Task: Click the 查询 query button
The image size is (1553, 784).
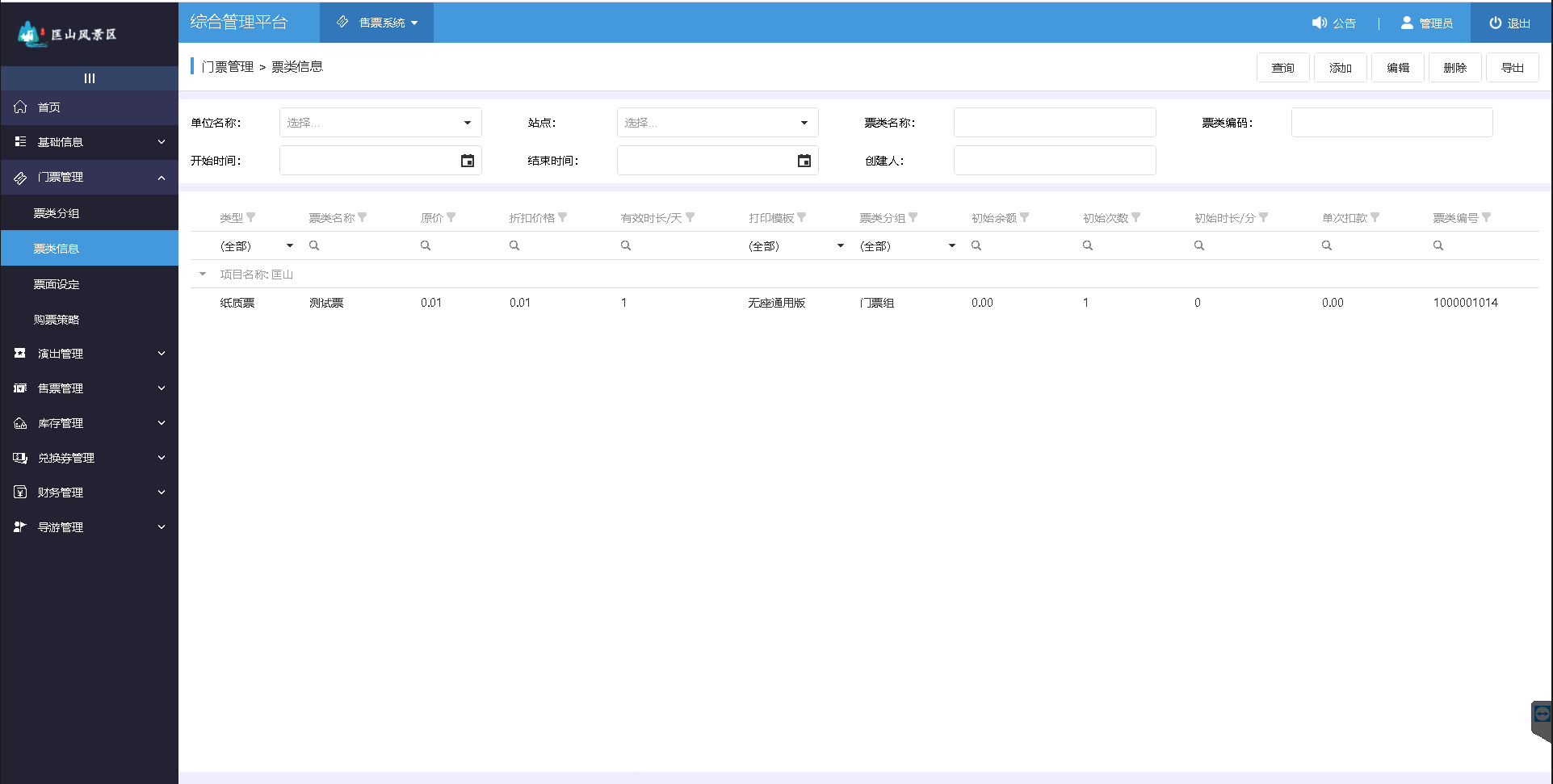Action: pyautogui.click(x=1282, y=67)
